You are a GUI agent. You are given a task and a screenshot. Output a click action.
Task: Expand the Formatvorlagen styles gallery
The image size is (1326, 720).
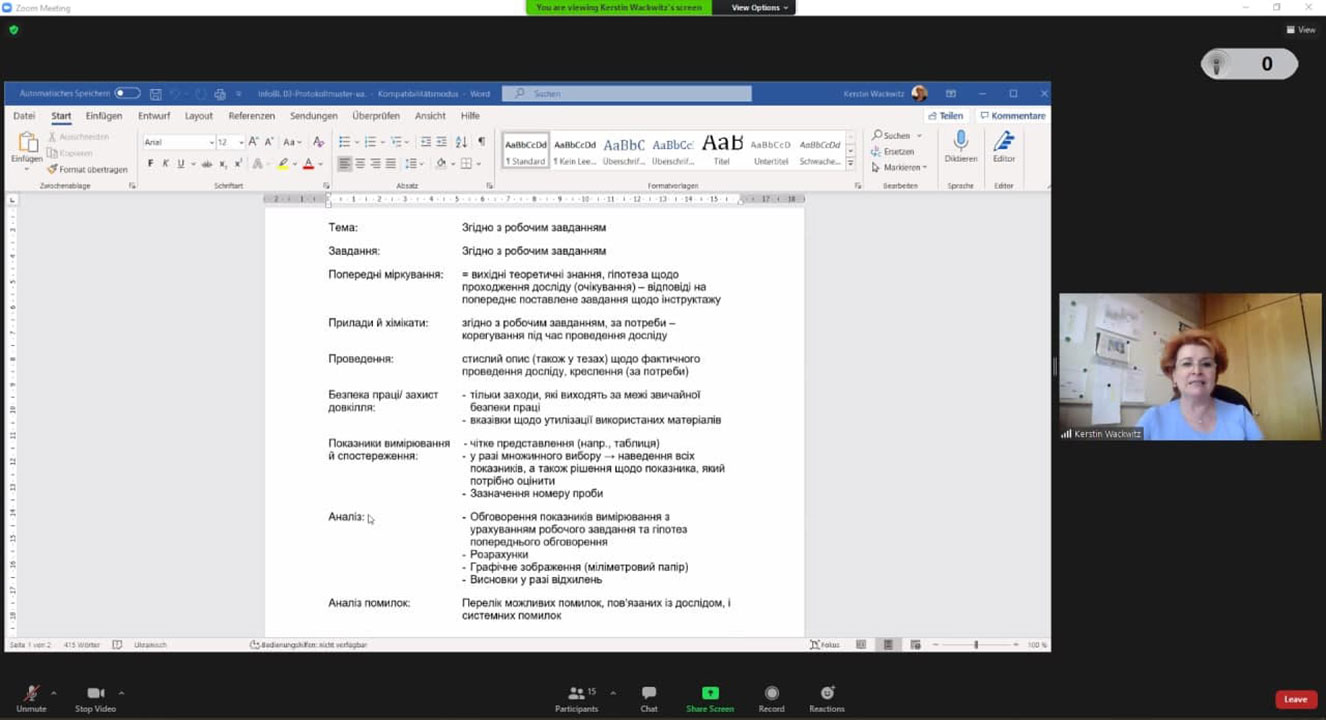tap(851, 163)
